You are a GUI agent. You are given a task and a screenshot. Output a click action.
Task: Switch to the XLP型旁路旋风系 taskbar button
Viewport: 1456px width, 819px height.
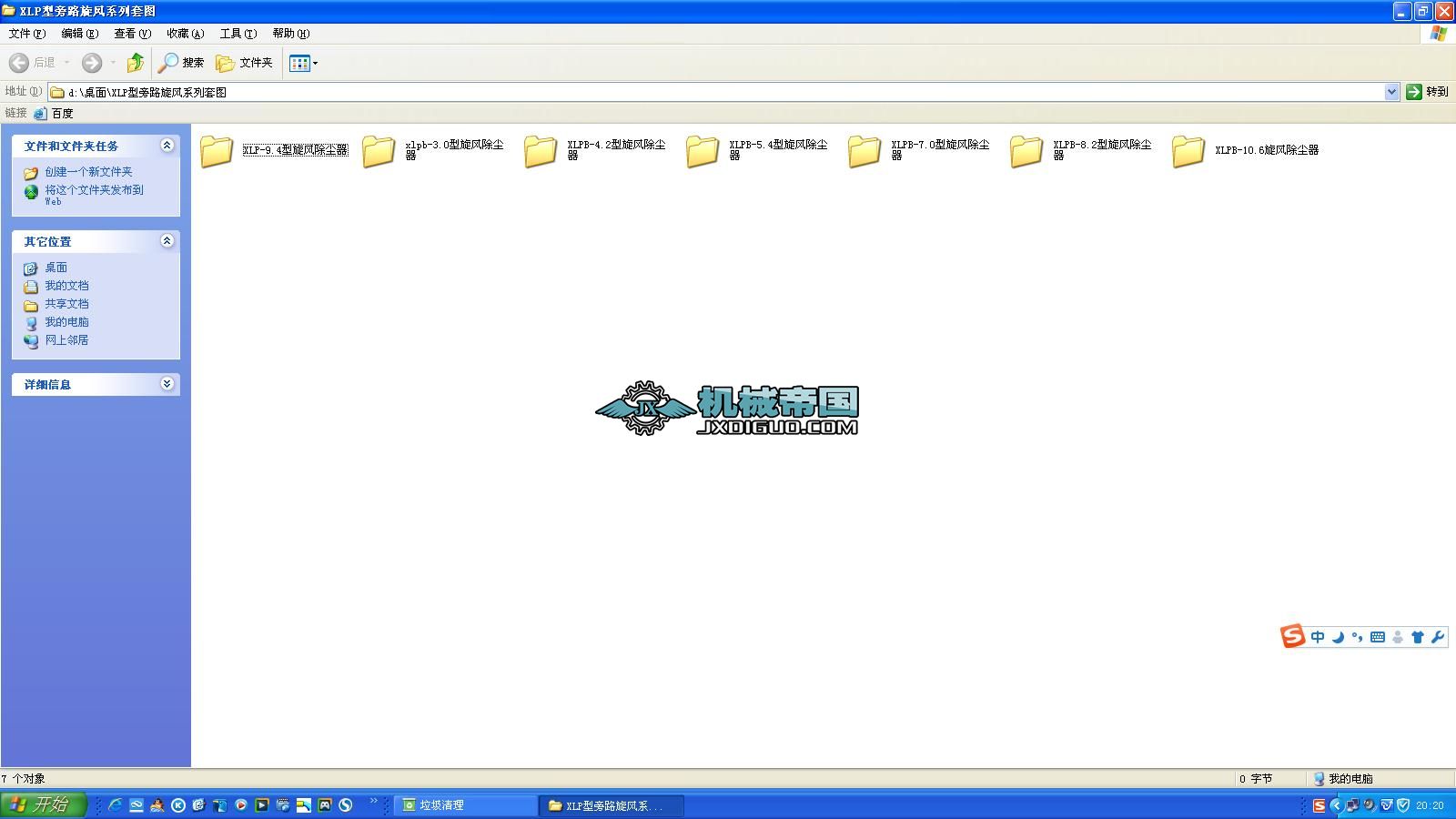pos(612,805)
